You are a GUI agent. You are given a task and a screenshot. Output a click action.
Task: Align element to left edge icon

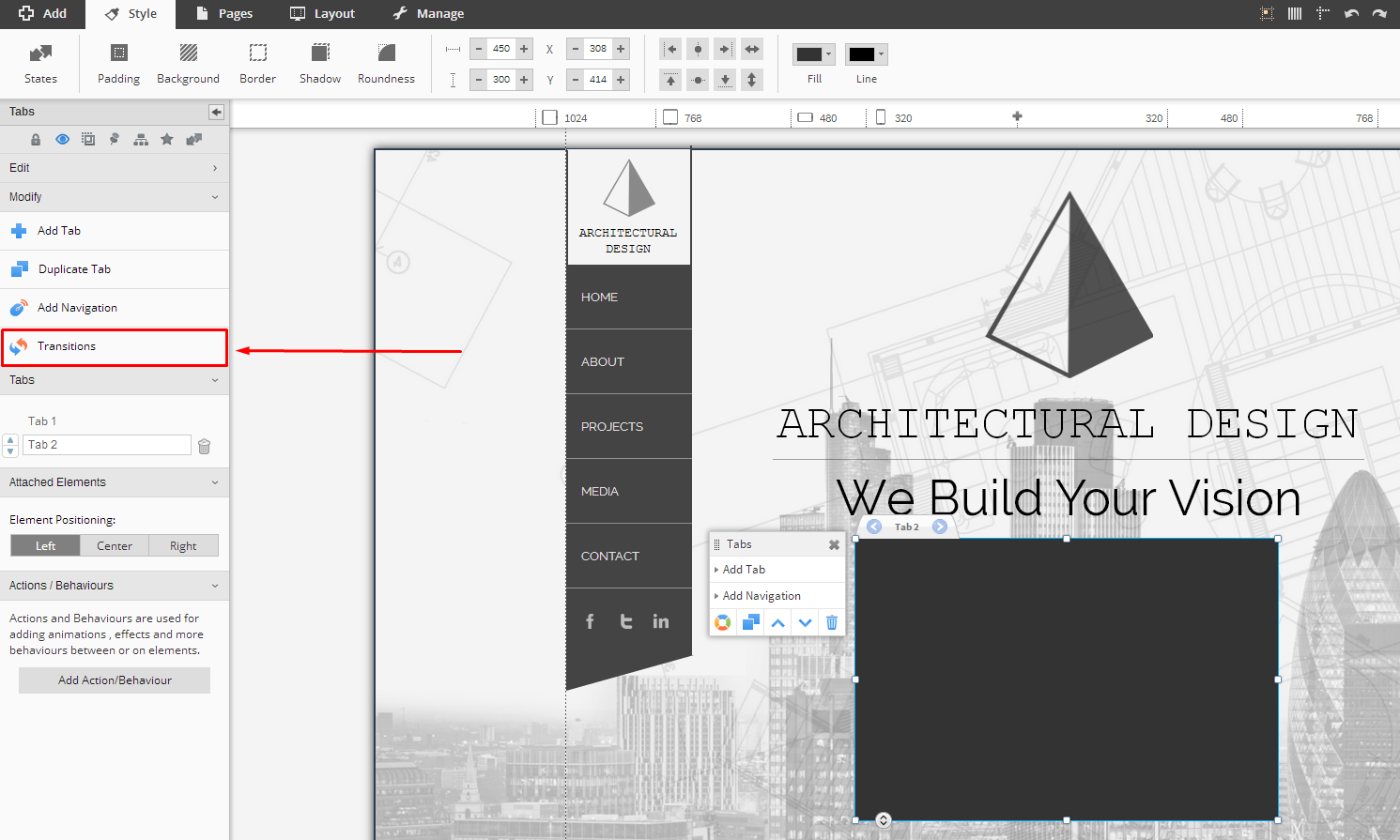pos(670,49)
